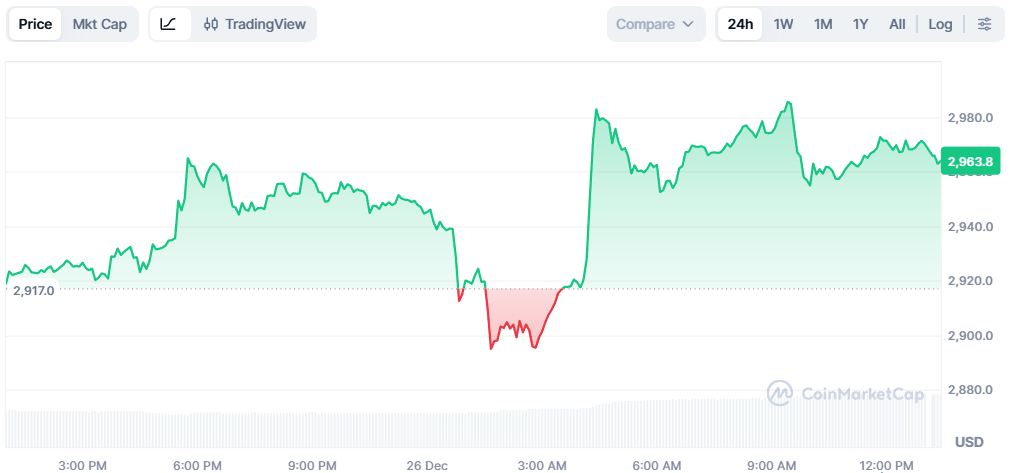Click the USD currency label

point(969,442)
